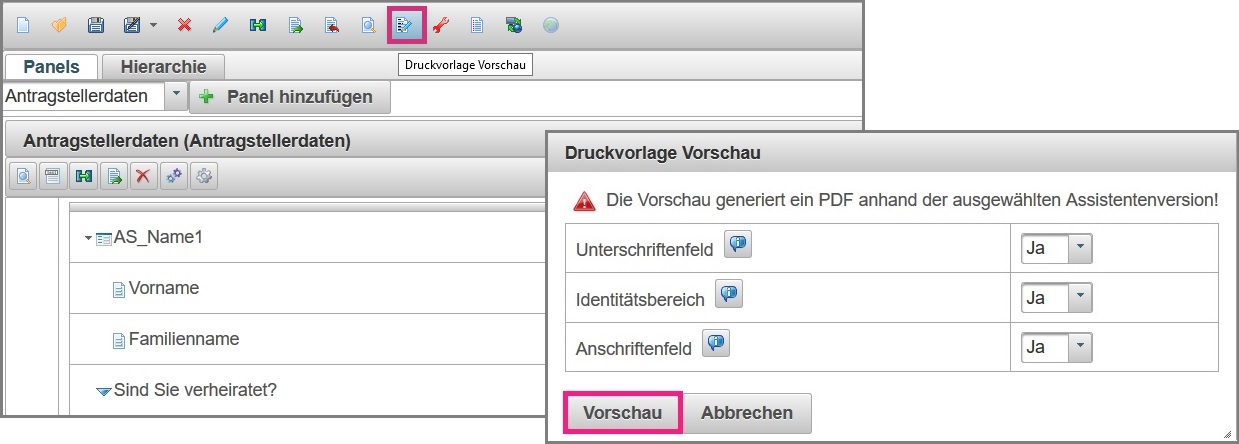Click the new blank document icon
The image size is (1239, 444).
coord(23,25)
